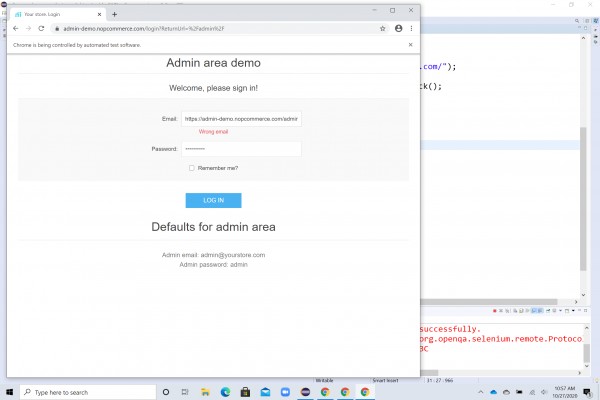Viewport: 600px width, 400px height.
Task: Go back using Chrome's back arrow
Action: tap(15, 28)
